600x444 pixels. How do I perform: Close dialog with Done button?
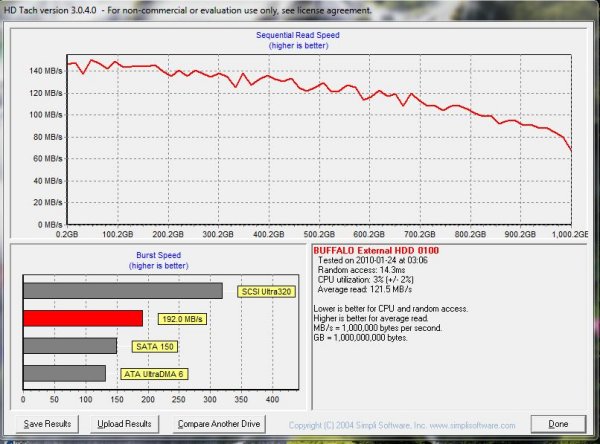[558, 424]
